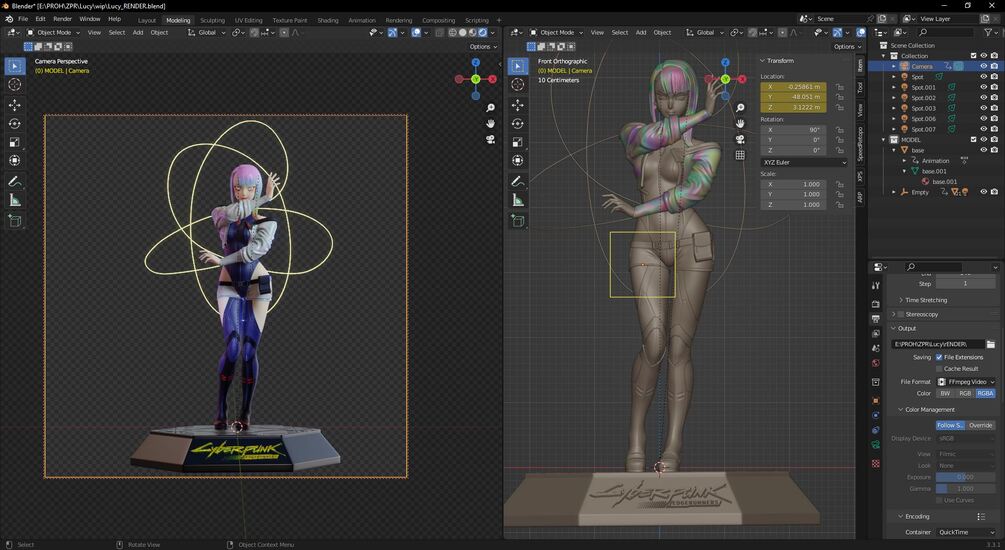This screenshot has height=550, width=1005.
Task: Click the output path field
Action: pyautogui.click(x=938, y=344)
